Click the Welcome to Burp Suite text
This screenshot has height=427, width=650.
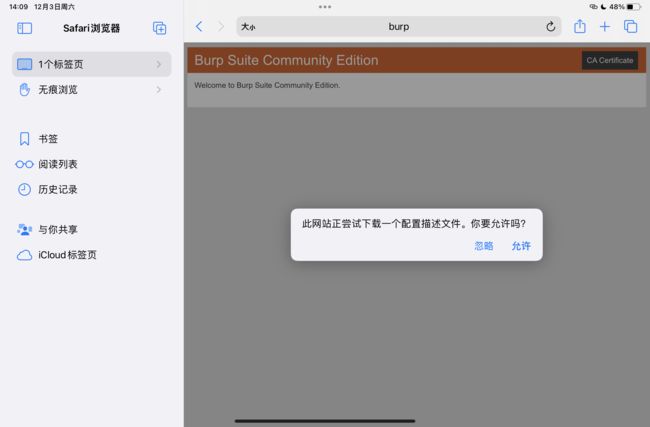(267, 85)
